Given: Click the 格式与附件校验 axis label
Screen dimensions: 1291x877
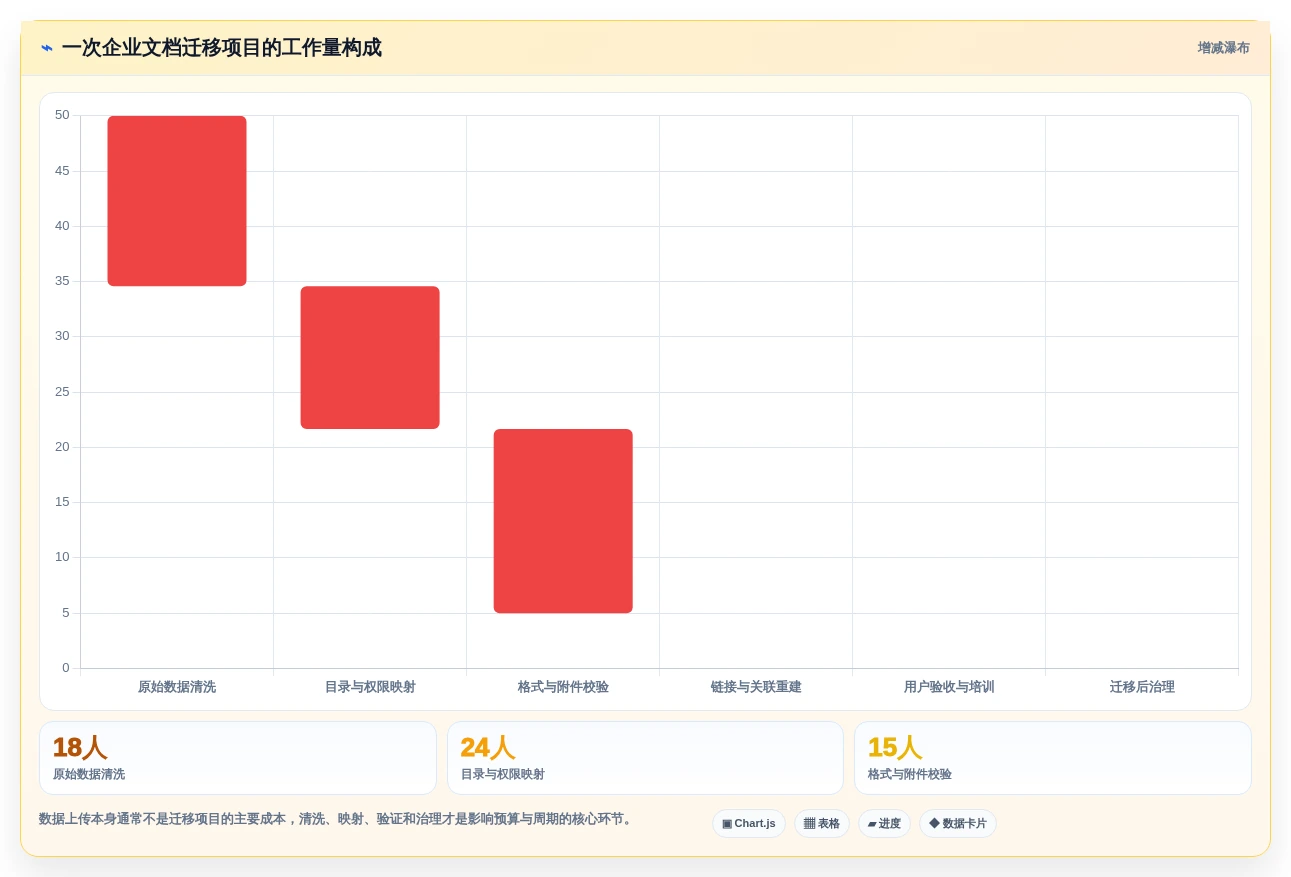Looking at the screenshot, I should point(563,687).
